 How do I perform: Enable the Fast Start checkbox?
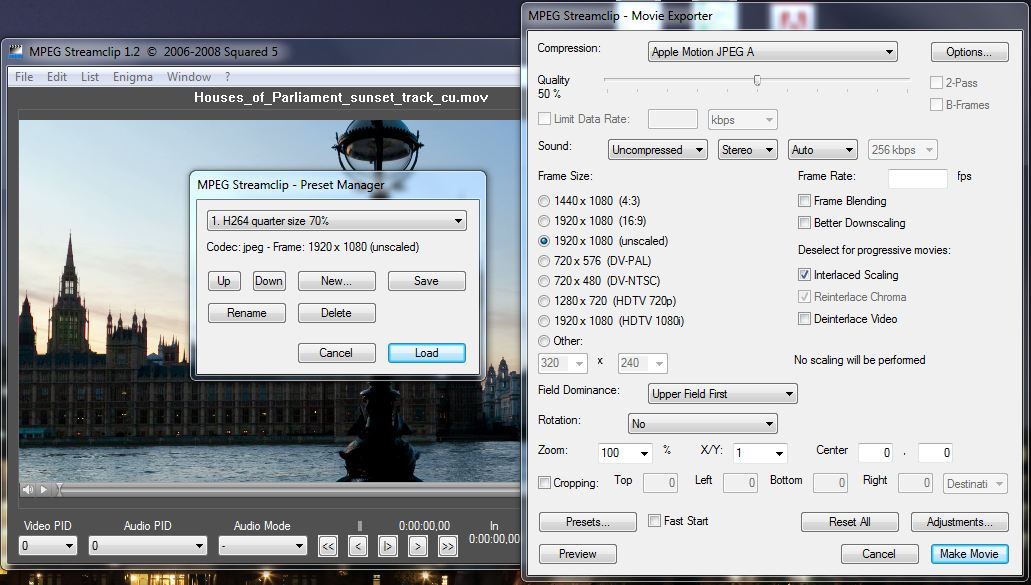654,521
